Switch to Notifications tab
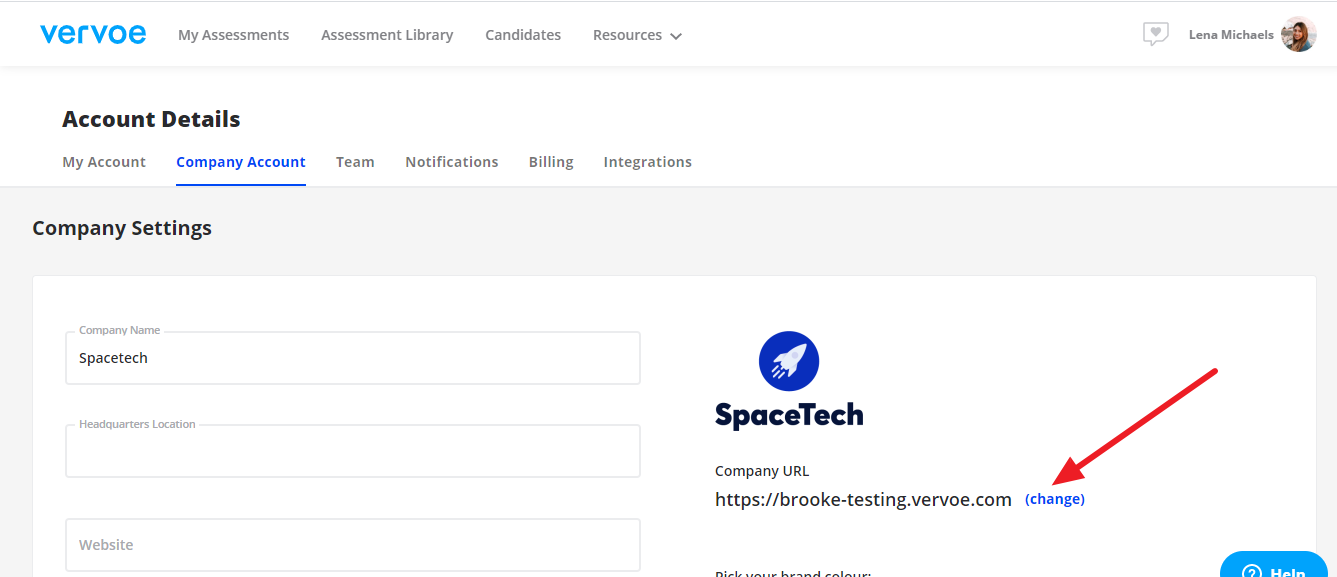 click(452, 162)
